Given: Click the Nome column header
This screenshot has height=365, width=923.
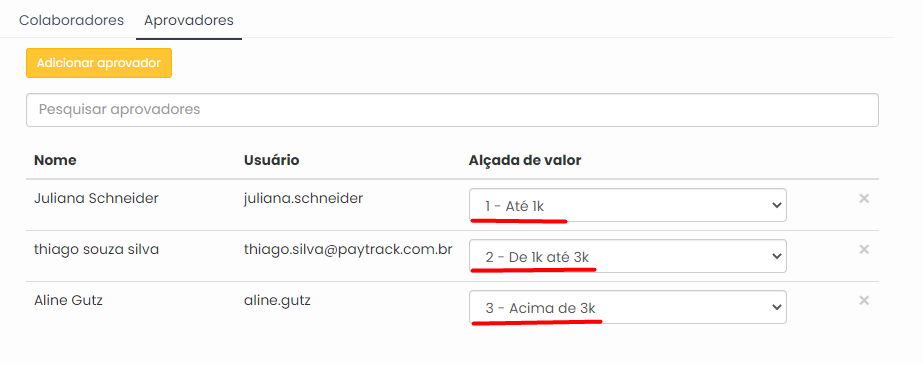Looking at the screenshot, I should (55, 160).
